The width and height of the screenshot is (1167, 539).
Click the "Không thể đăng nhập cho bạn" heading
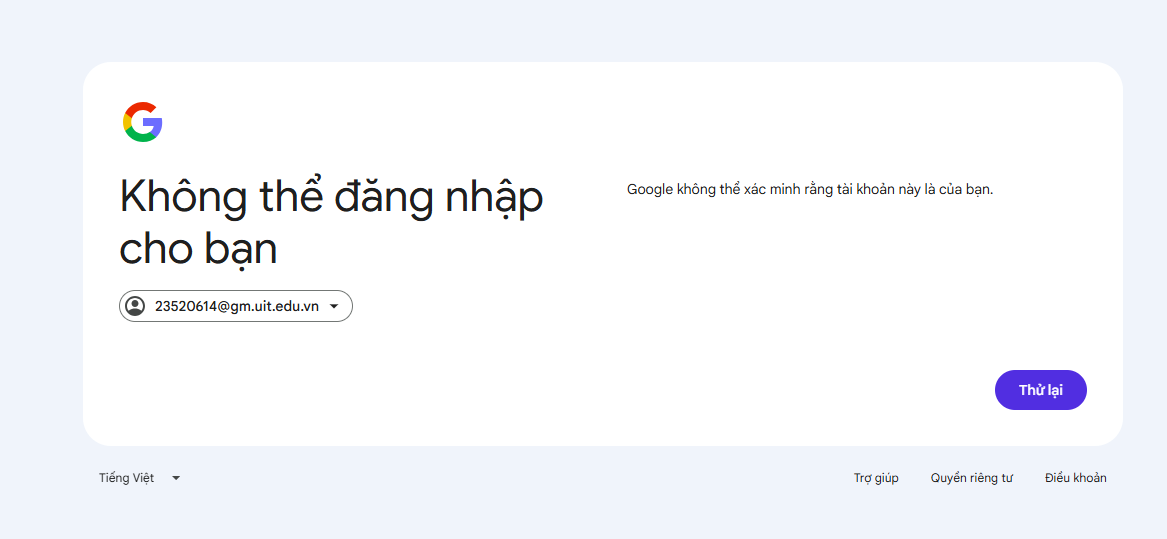click(x=331, y=223)
